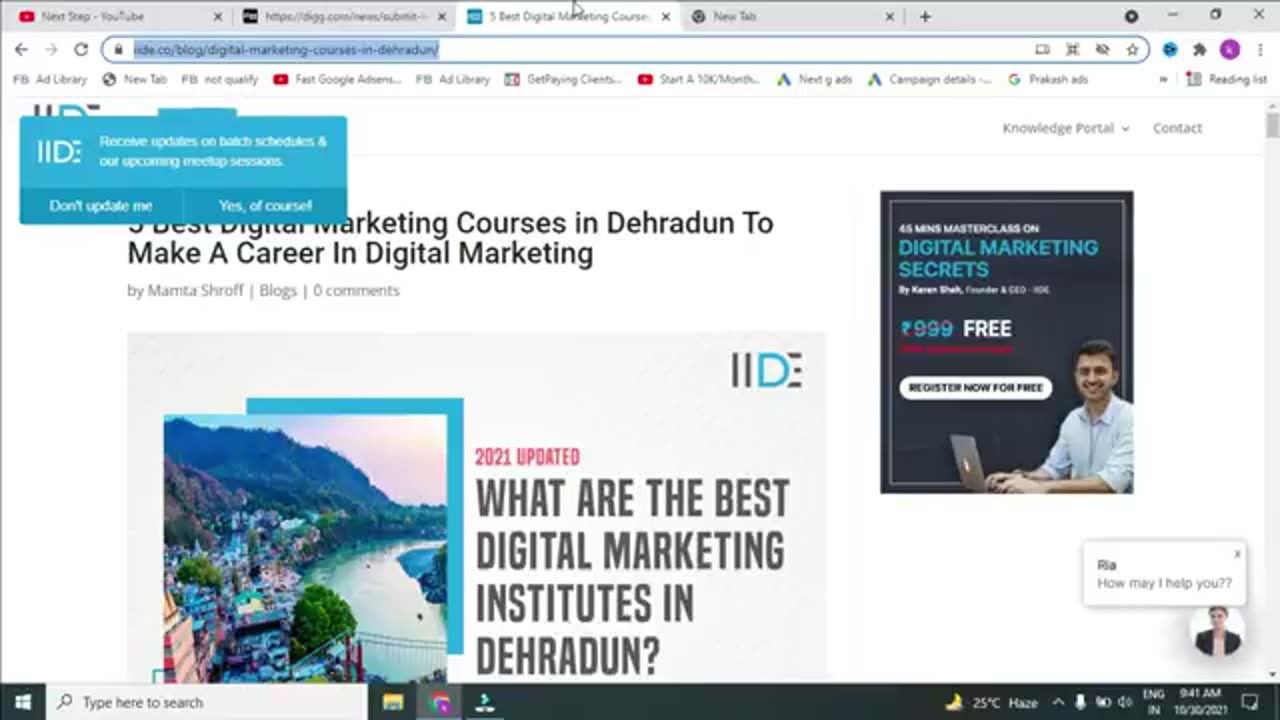Click the cast screen icon in address bar
The width and height of the screenshot is (1280, 720).
pos(1042,49)
